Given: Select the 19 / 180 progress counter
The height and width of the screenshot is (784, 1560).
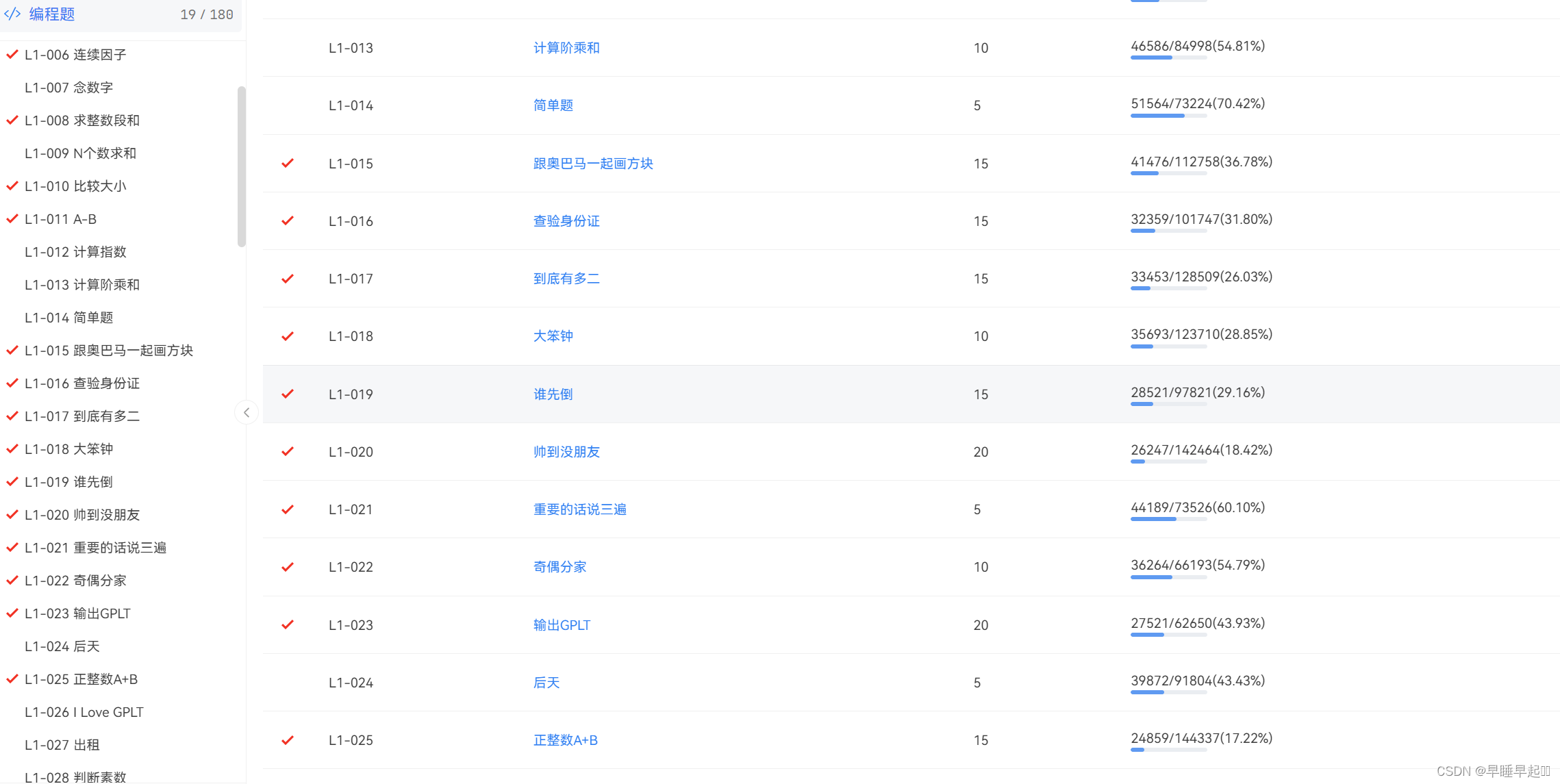Looking at the screenshot, I should tap(207, 14).
